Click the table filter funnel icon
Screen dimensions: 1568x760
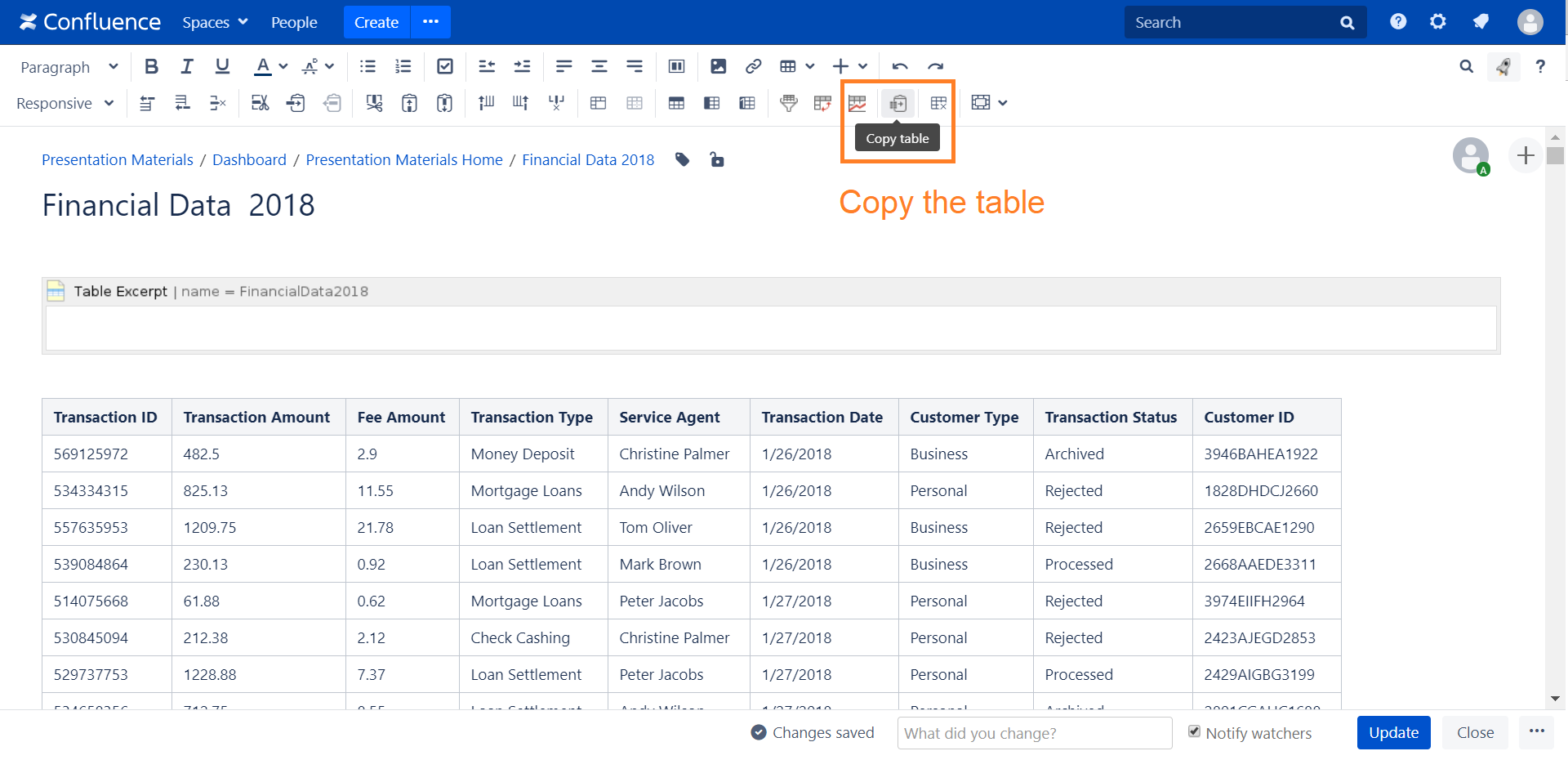tap(788, 103)
